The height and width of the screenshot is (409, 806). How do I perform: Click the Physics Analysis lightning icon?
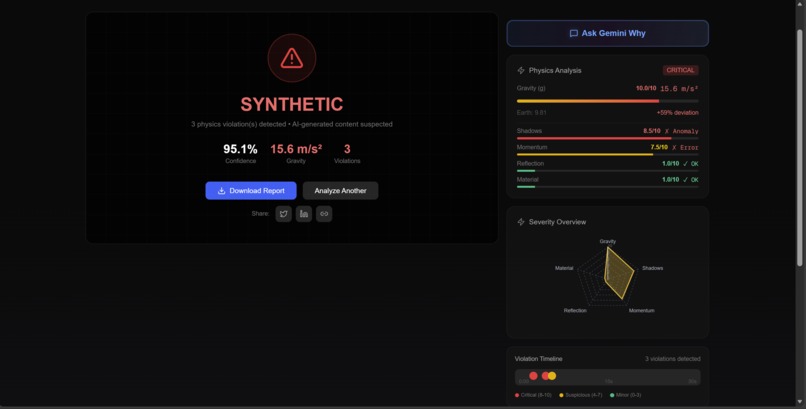(x=521, y=70)
